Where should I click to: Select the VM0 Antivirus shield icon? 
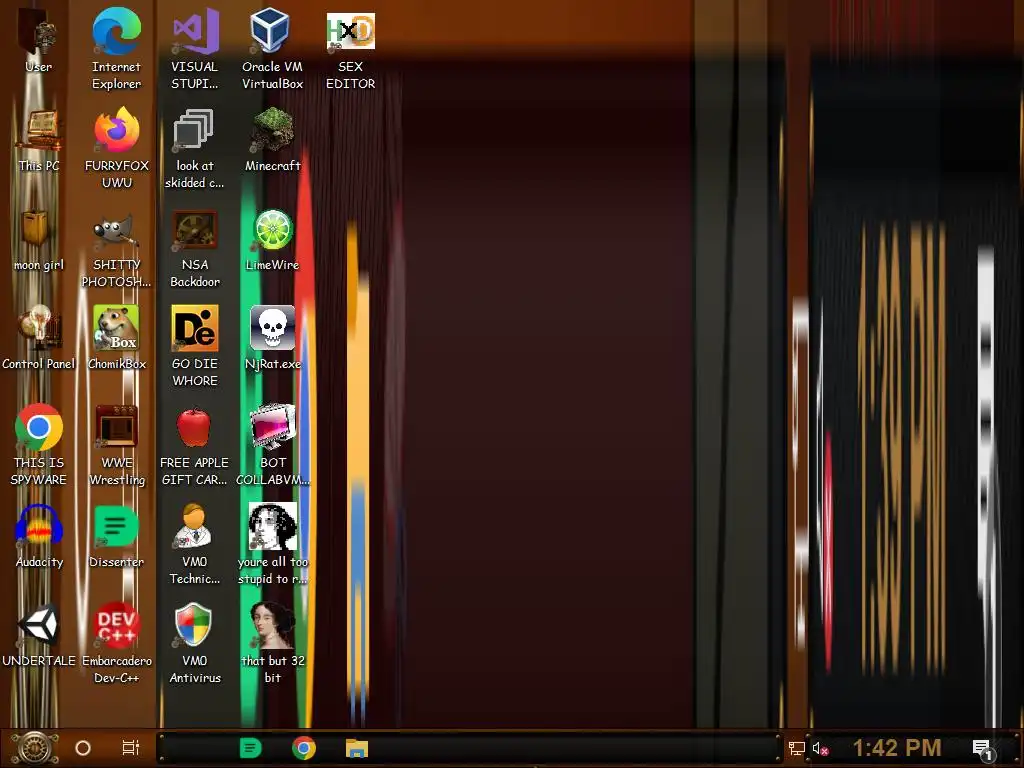coord(195,644)
